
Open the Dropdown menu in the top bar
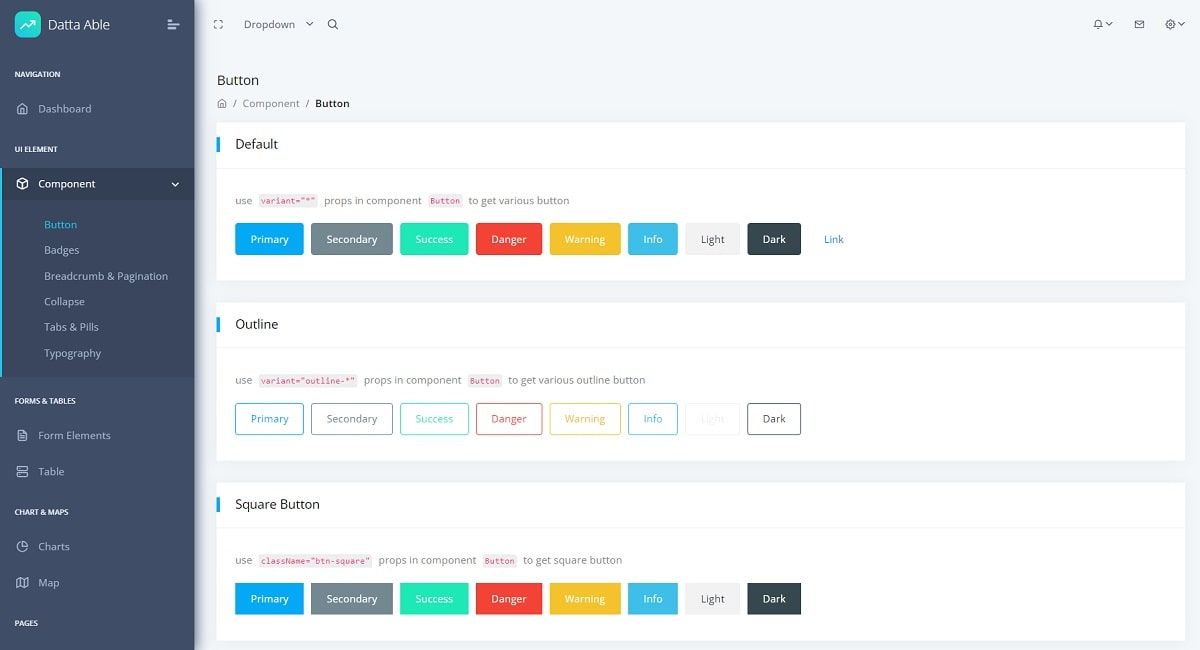270,24
